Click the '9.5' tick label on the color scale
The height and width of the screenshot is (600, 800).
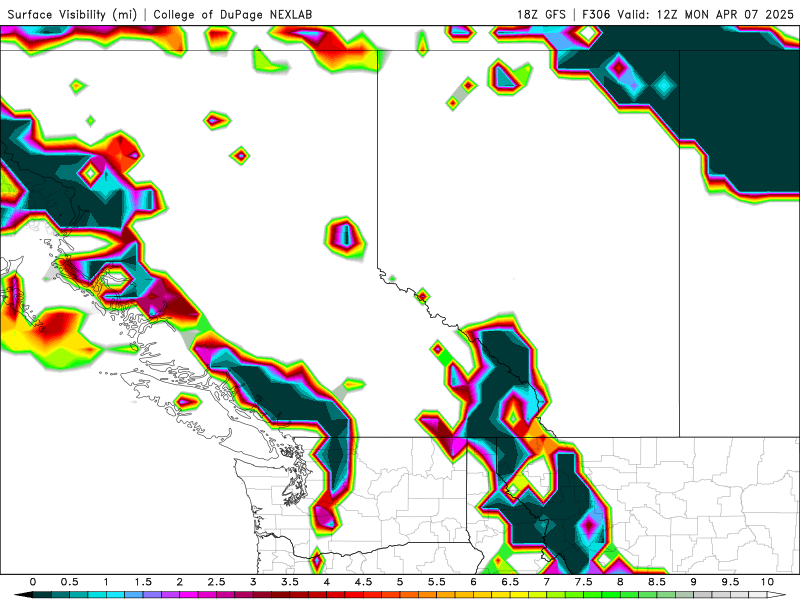pyautogui.click(x=731, y=582)
